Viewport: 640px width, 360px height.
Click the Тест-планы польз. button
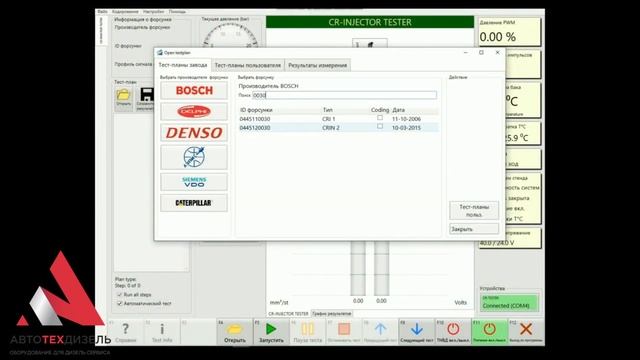(474, 211)
